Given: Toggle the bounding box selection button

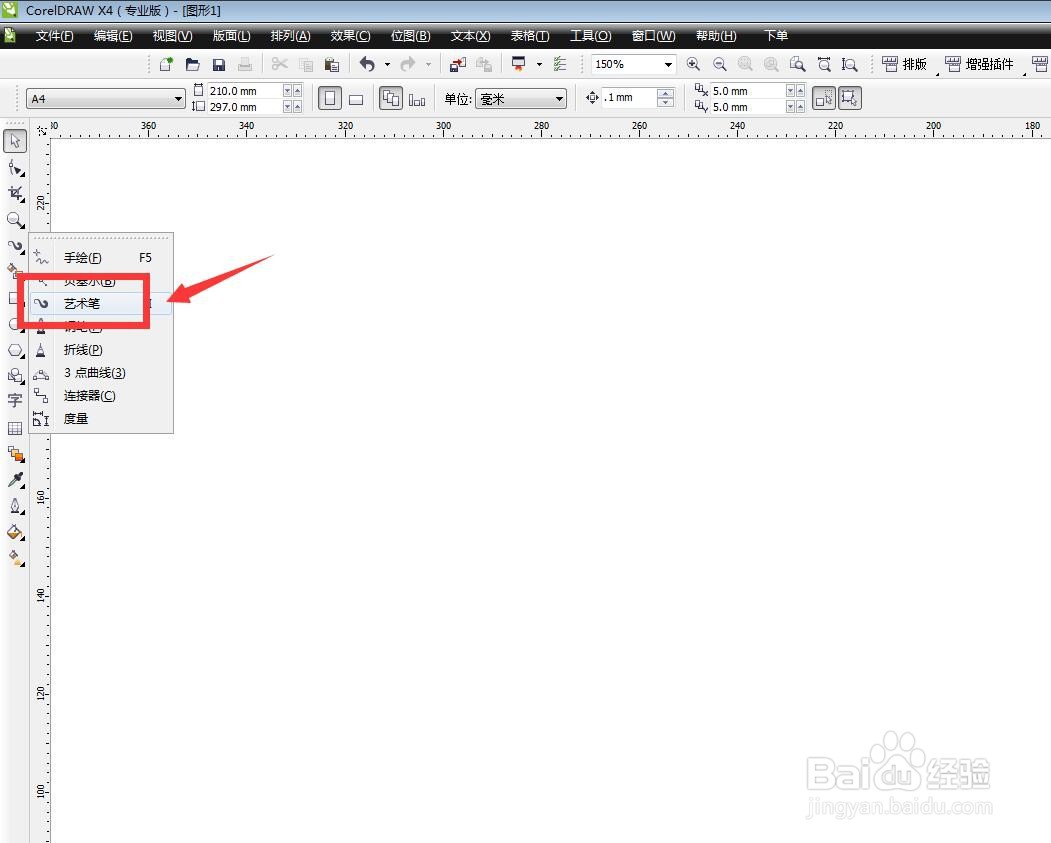Looking at the screenshot, I should (849, 99).
